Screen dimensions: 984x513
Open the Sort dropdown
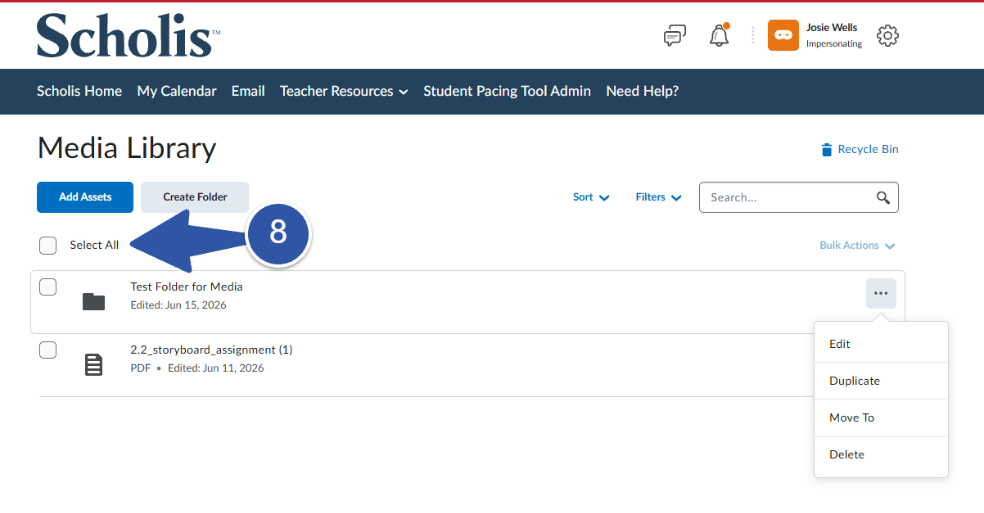click(x=591, y=197)
